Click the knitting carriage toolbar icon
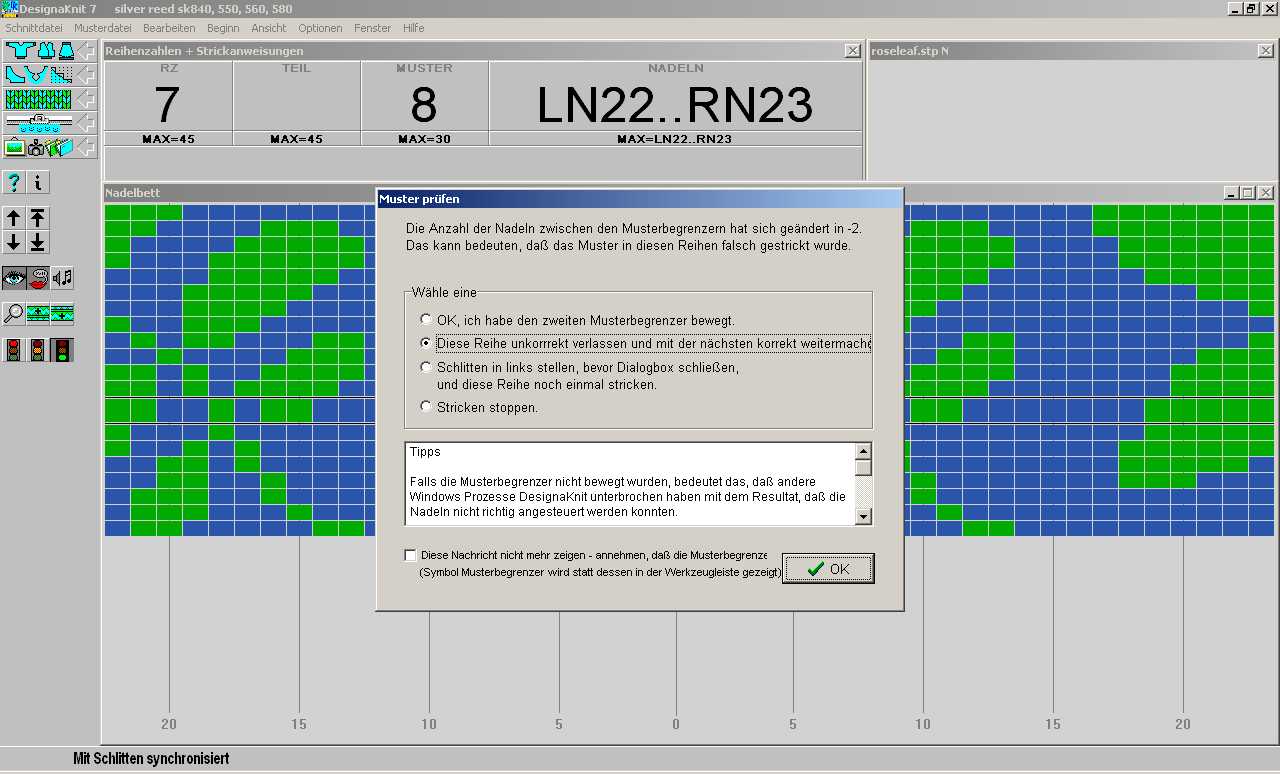The image size is (1280, 774). point(39,123)
